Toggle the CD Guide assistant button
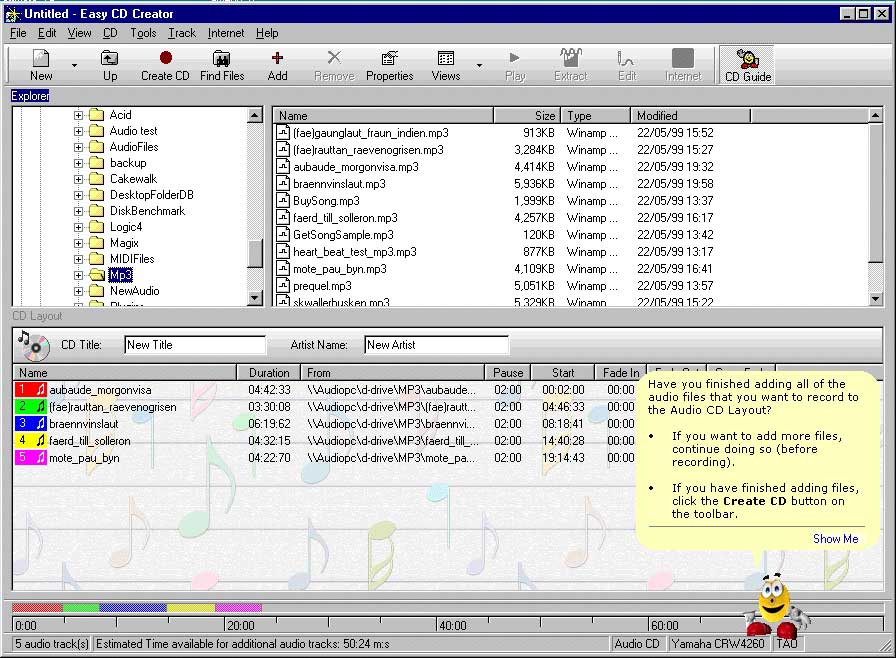This screenshot has height=658, width=896. [747, 65]
